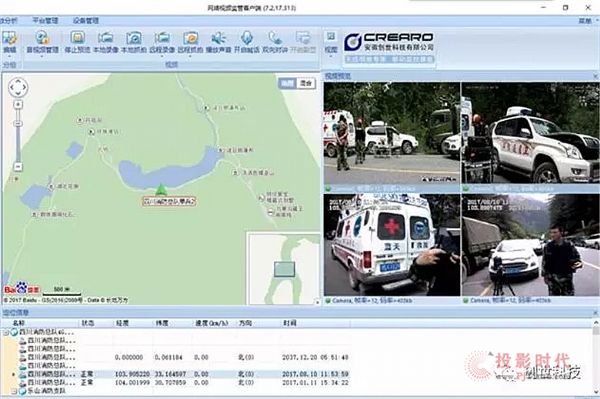The height and width of the screenshot is (399, 600).
Task: Select top-right video preview of white SUV
Action: coord(530,133)
